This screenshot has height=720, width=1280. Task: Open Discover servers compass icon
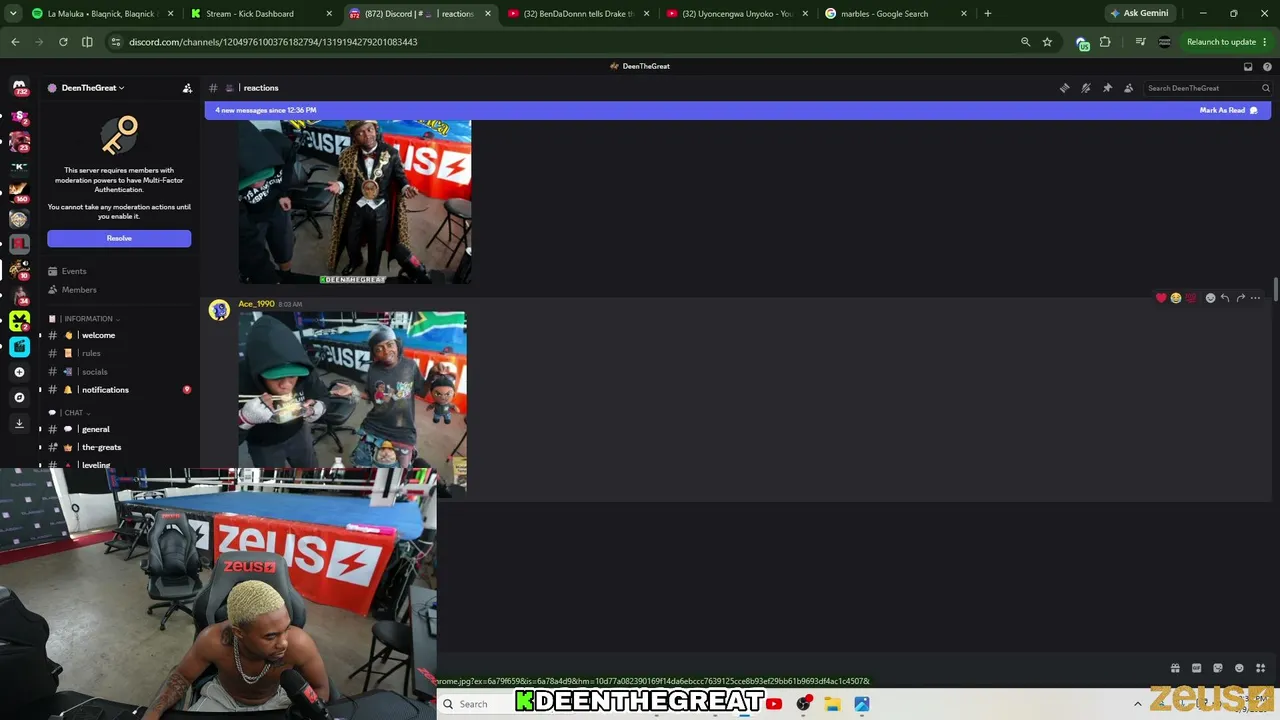(19, 397)
